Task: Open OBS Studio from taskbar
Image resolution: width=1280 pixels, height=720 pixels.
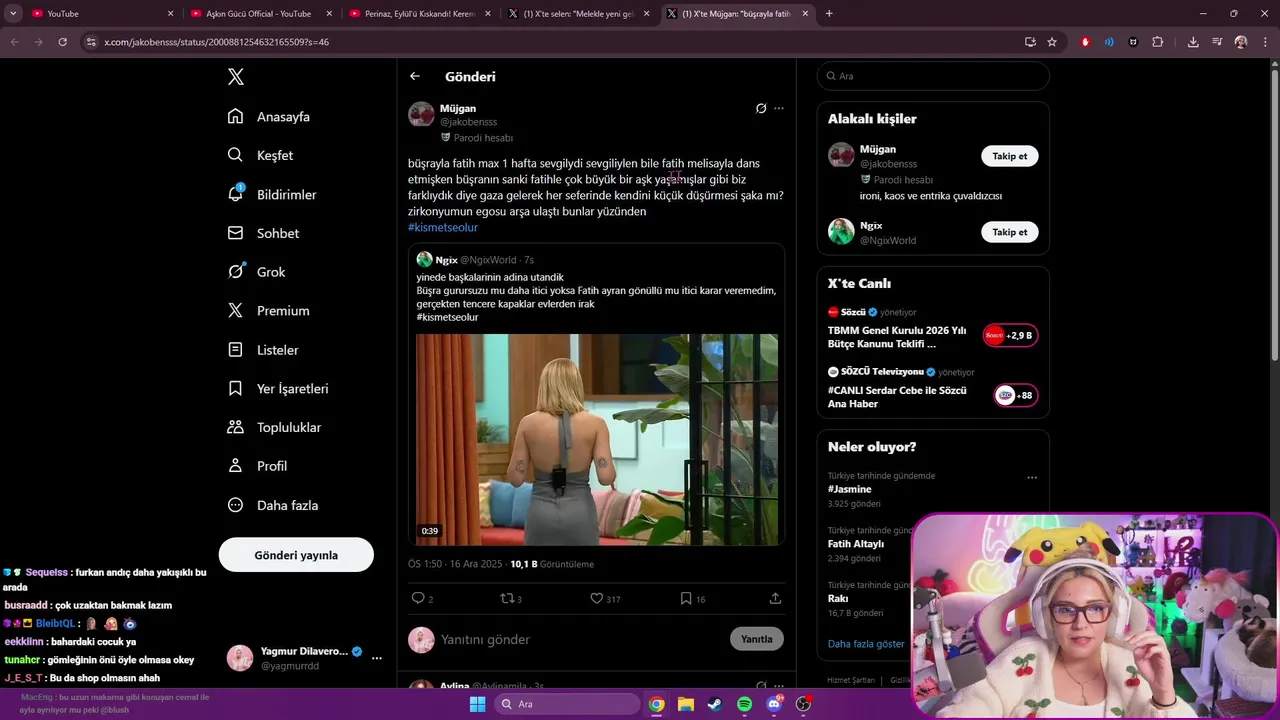Action: [x=804, y=704]
